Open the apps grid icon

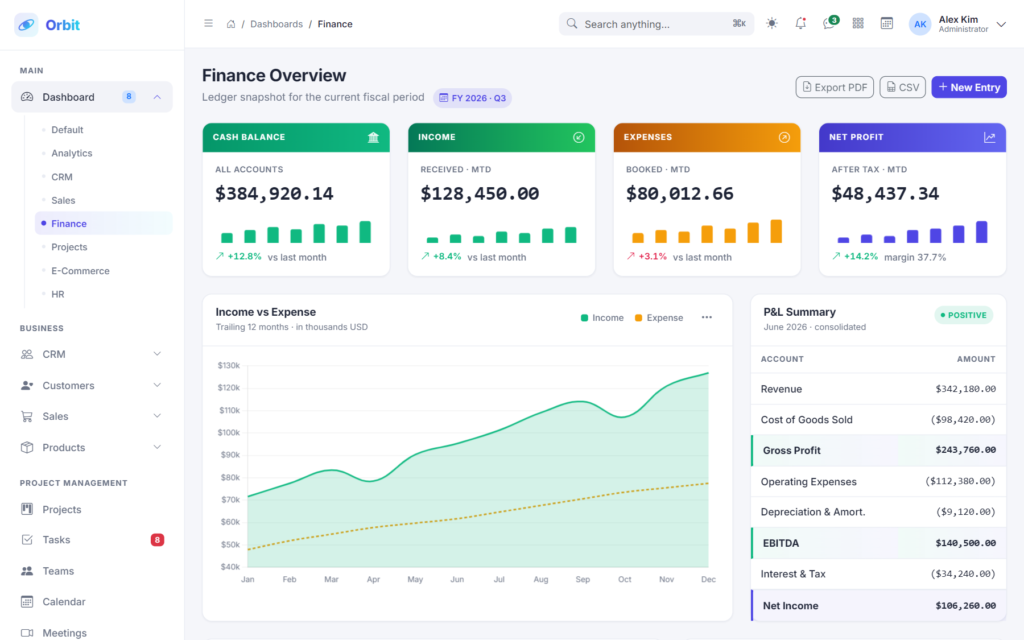[x=858, y=24]
